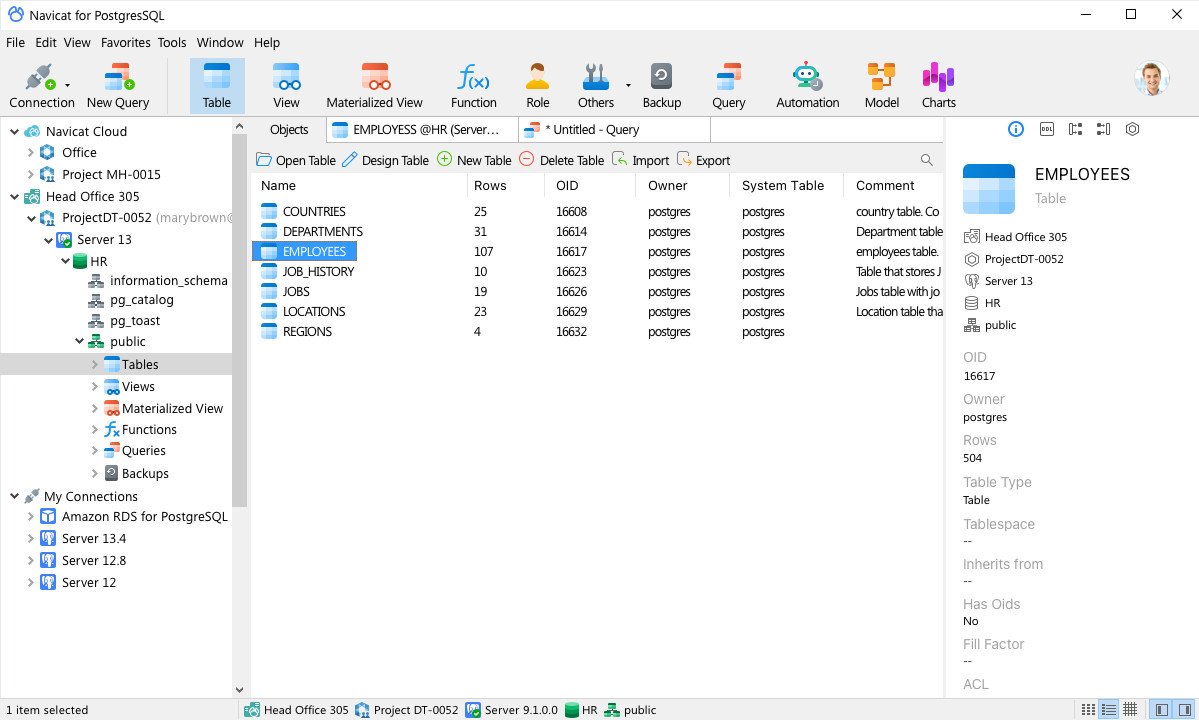Screen dimensions: 1199x720
Task: Open the Materialized View toolbar section
Action: [x=374, y=85]
